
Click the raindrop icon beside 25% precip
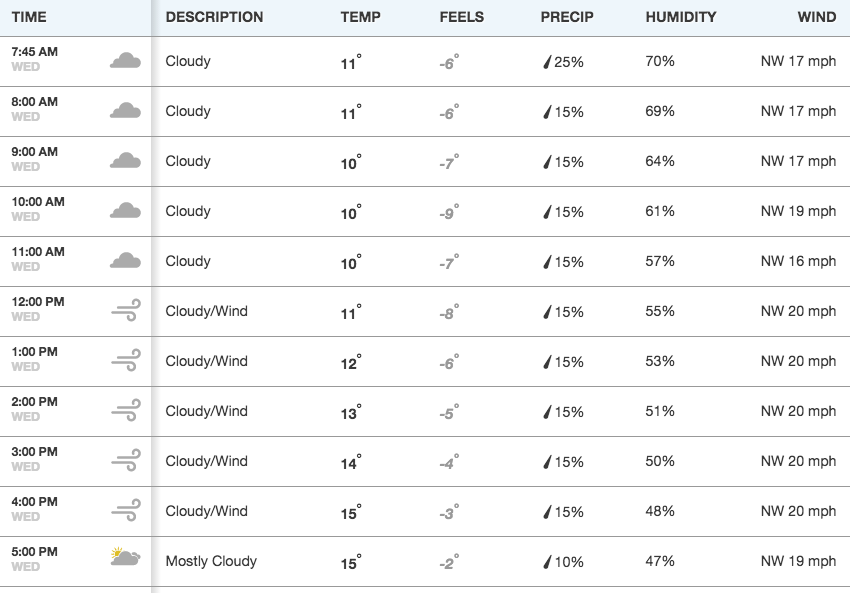coord(547,62)
